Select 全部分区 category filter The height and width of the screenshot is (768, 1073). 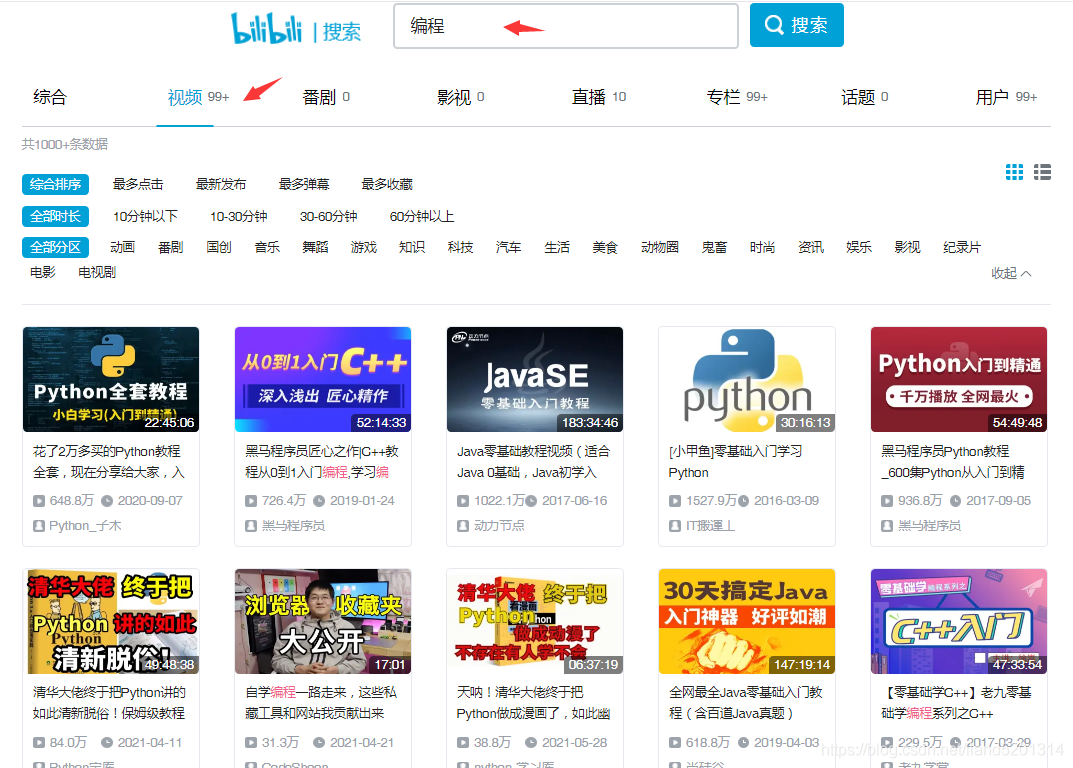pos(55,247)
